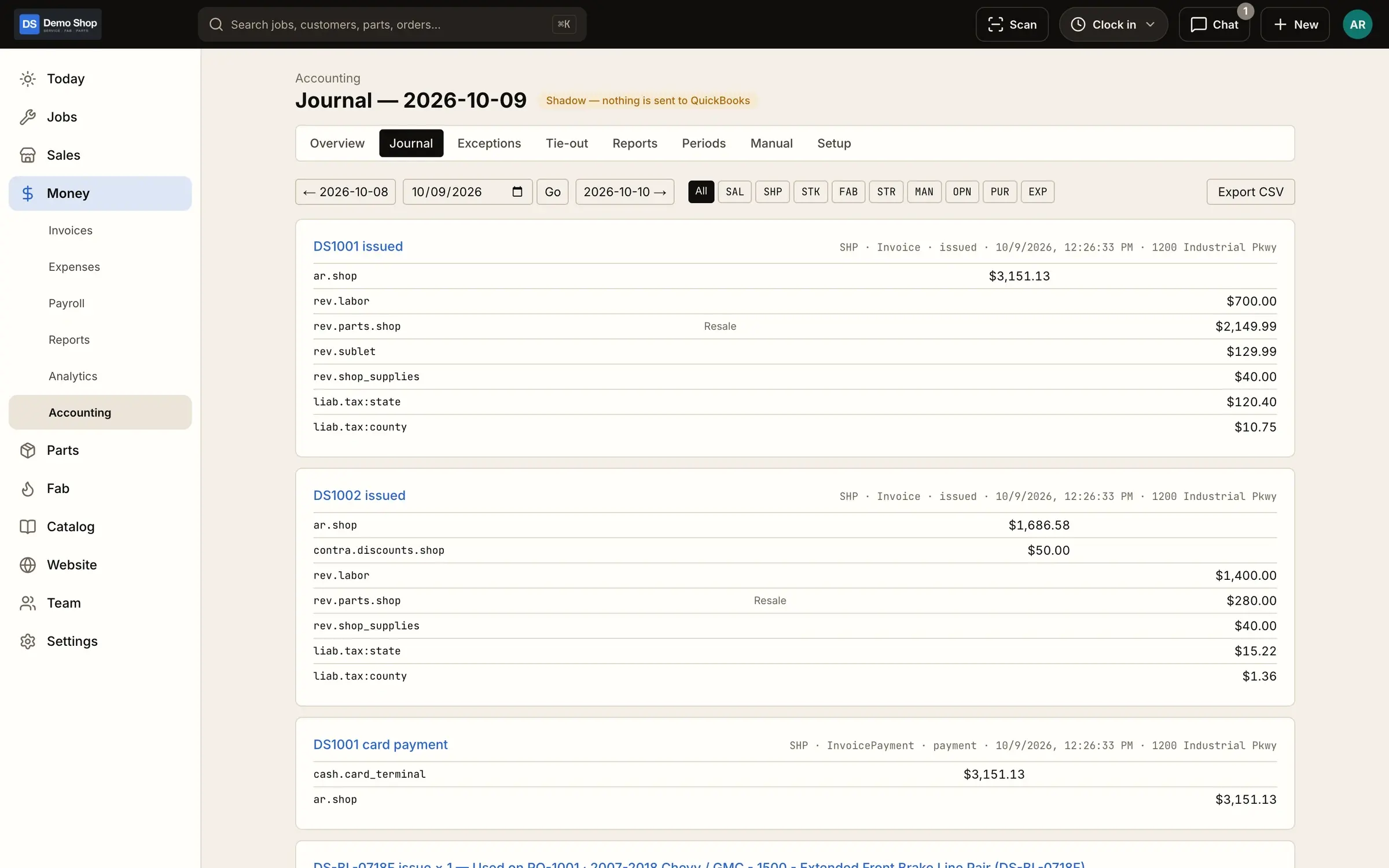This screenshot has height=868, width=1389.
Task: Open the DS1001 issued link
Action: click(x=358, y=247)
